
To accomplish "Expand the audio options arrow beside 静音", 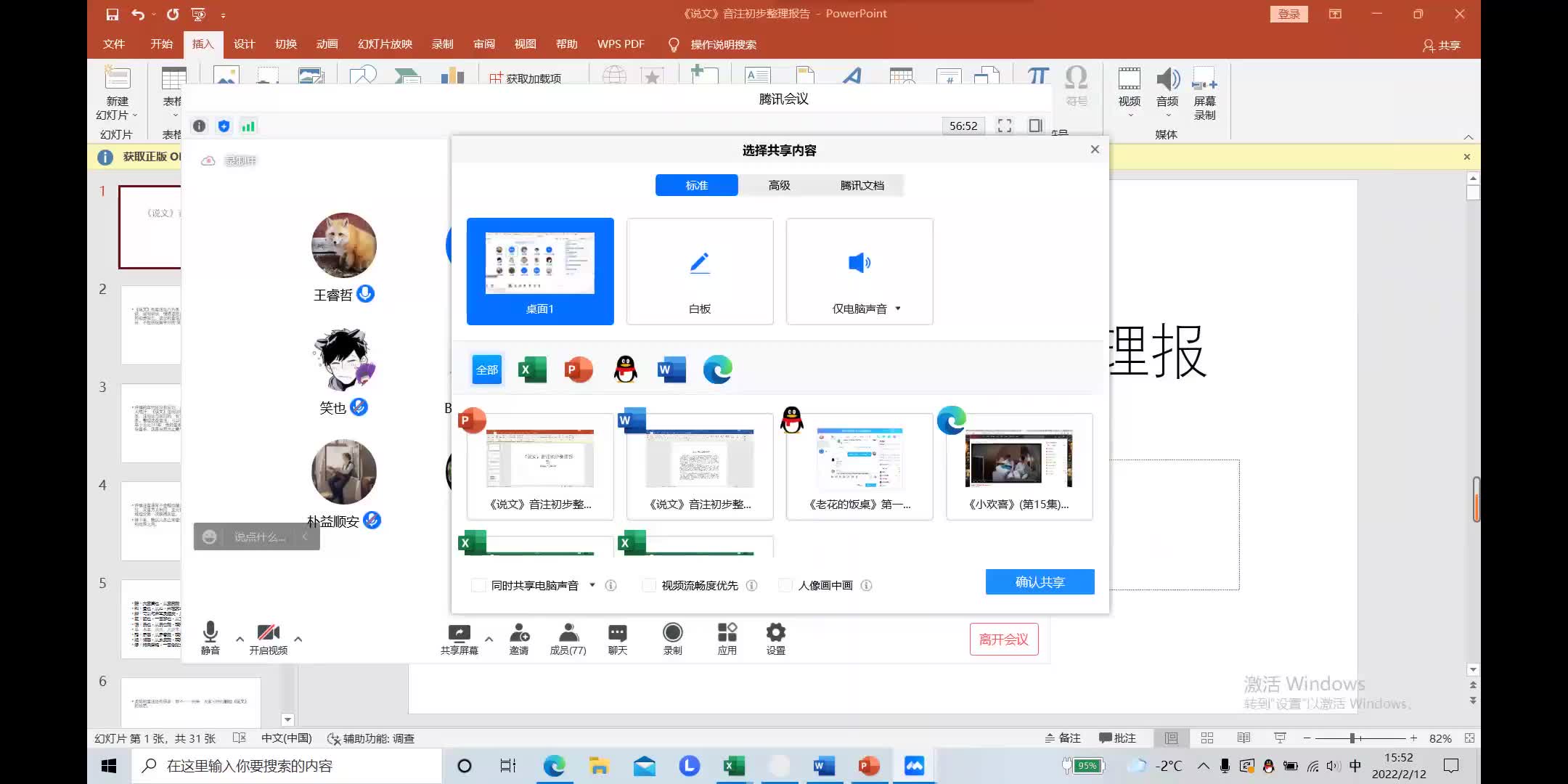I will coord(240,639).
